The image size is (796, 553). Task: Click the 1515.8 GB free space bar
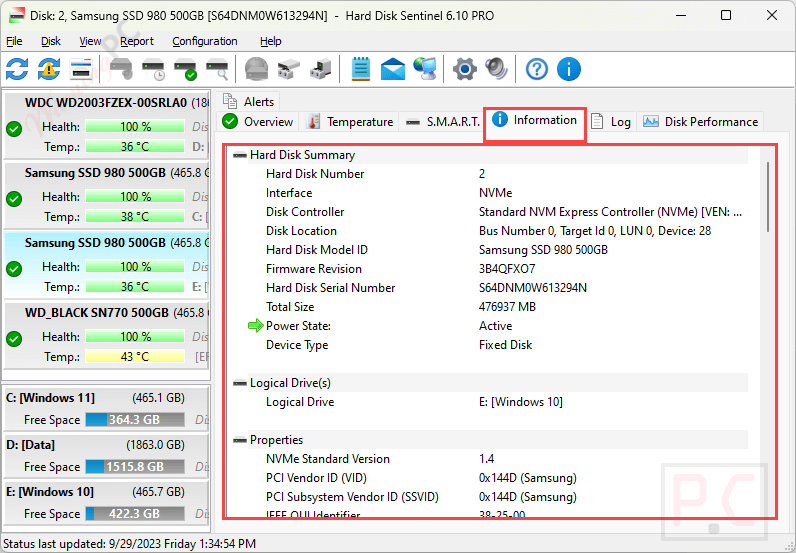coord(135,467)
